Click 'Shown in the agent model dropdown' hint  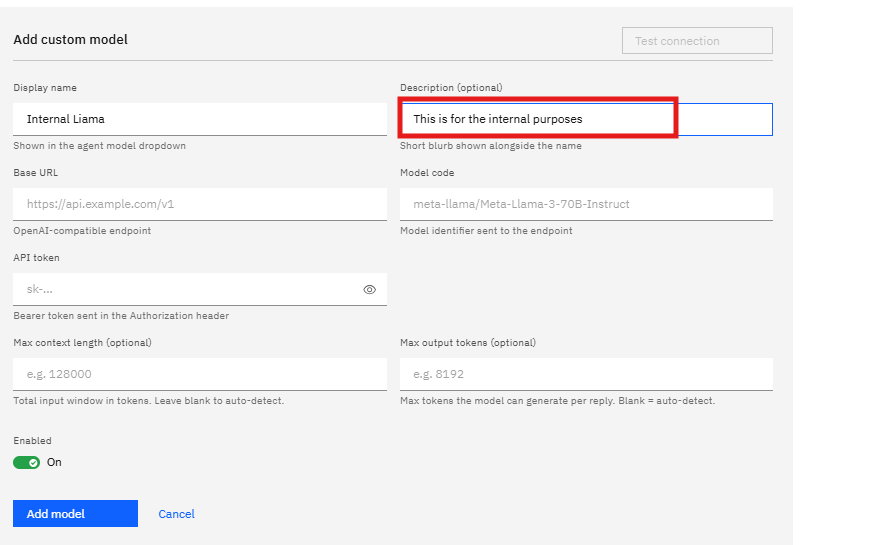[x=100, y=146]
